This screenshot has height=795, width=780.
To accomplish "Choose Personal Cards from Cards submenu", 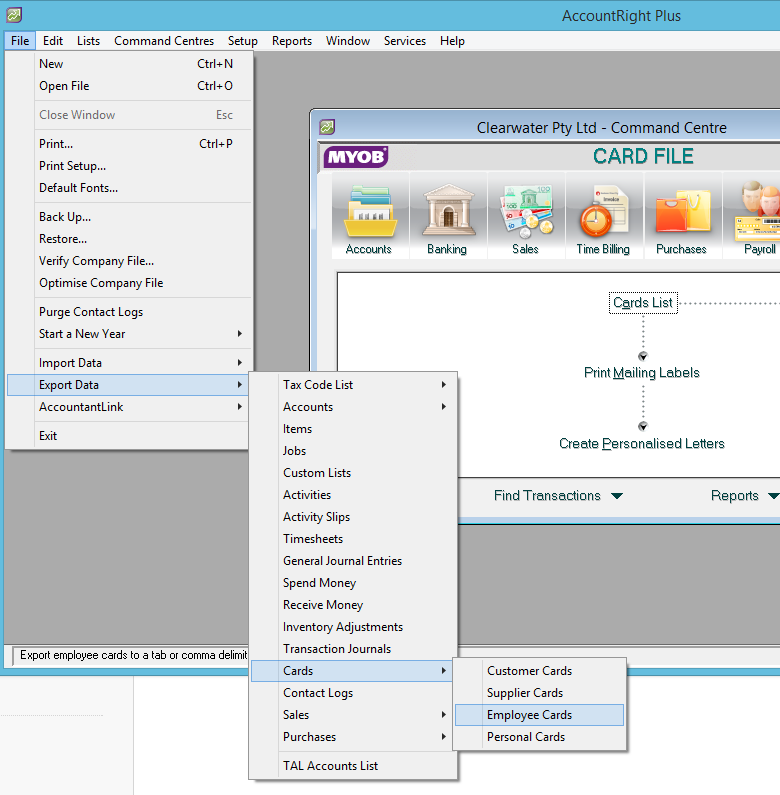I will pos(540,737).
